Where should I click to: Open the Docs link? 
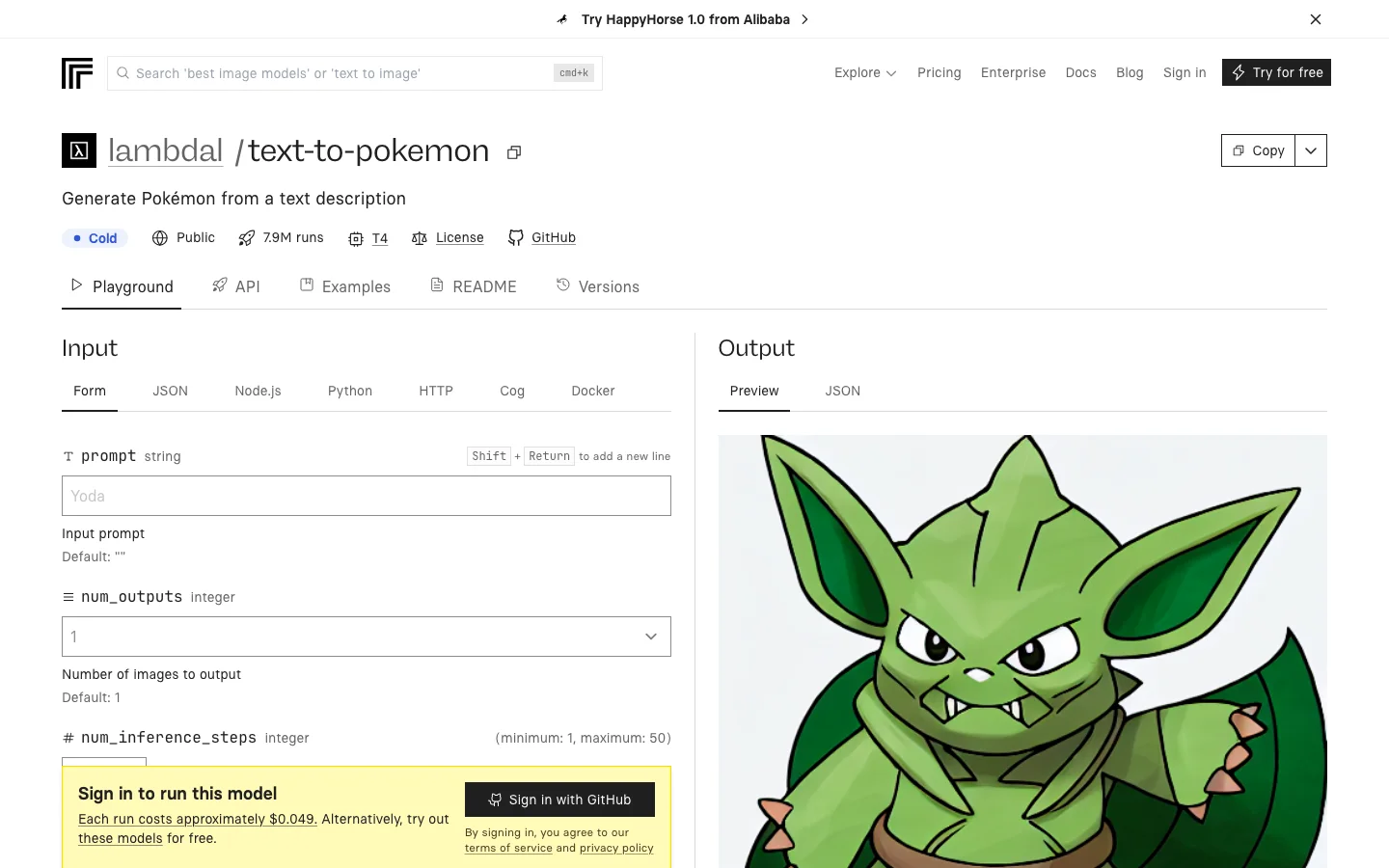point(1080,73)
